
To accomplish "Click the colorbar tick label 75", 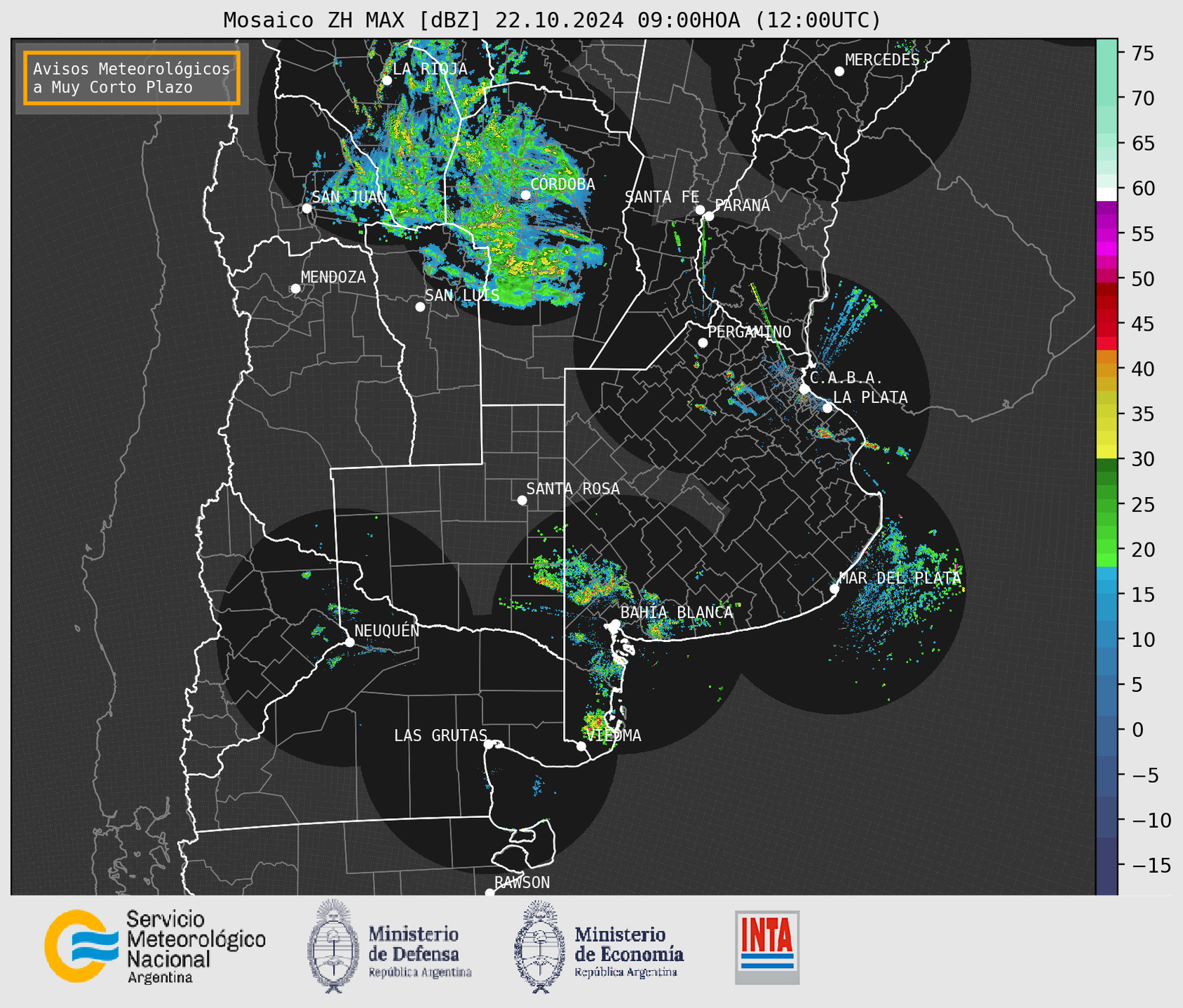I will (1142, 54).
